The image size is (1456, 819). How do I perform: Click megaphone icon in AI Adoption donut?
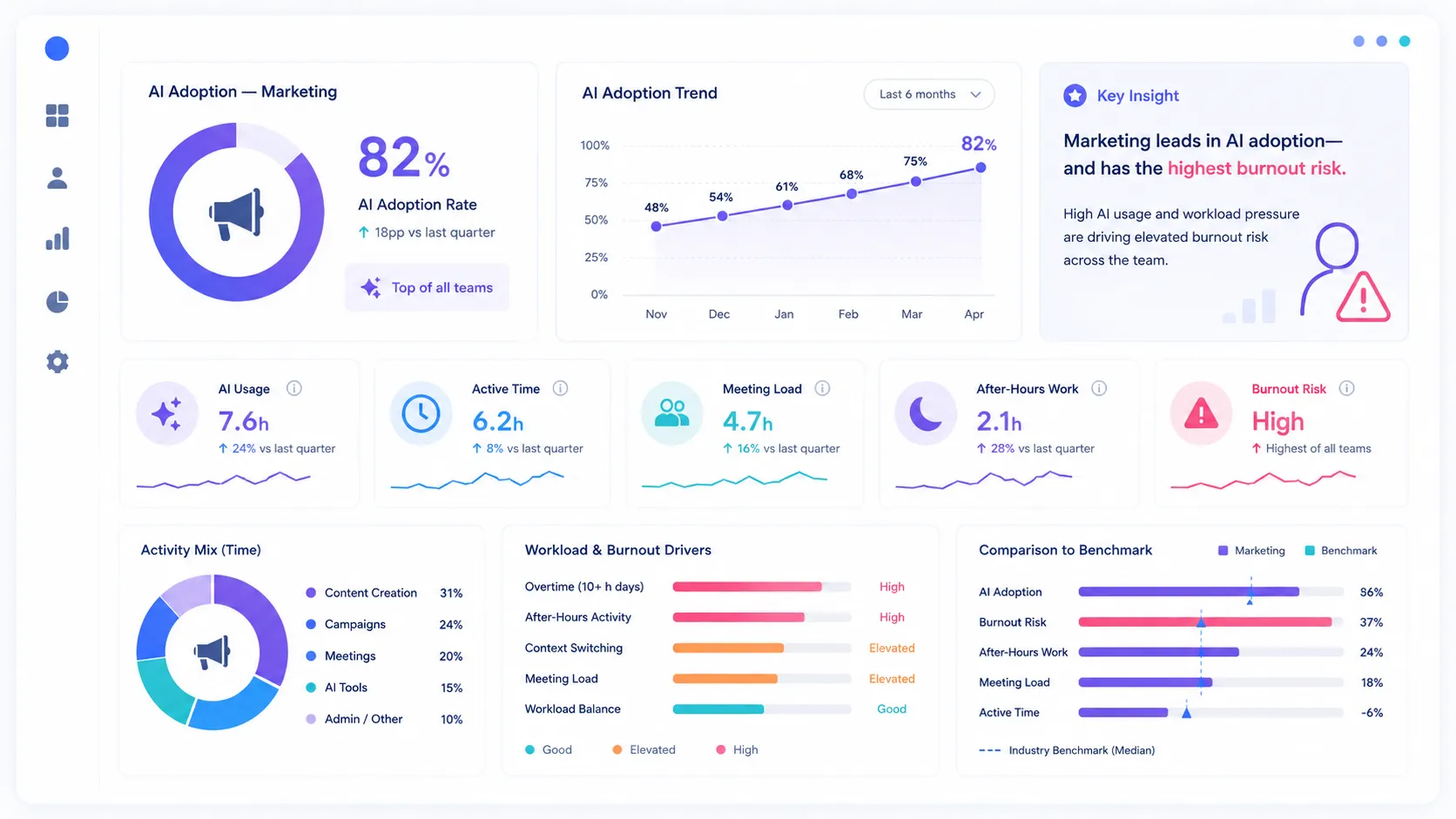(x=236, y=213)
